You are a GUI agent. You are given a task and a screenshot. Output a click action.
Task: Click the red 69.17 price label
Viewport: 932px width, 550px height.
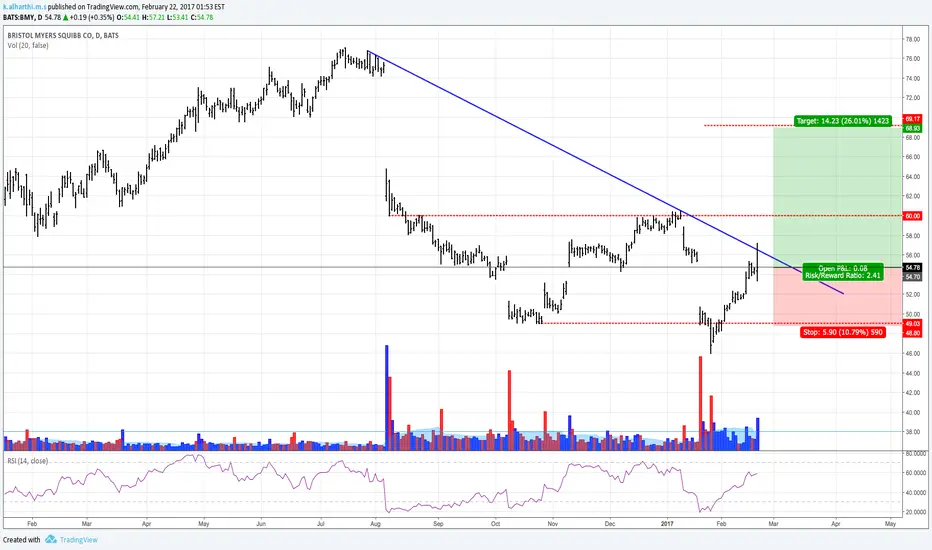point(912,119)
